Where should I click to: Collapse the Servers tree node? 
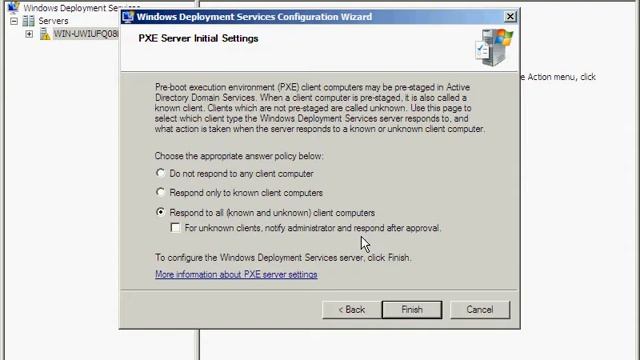14,21
